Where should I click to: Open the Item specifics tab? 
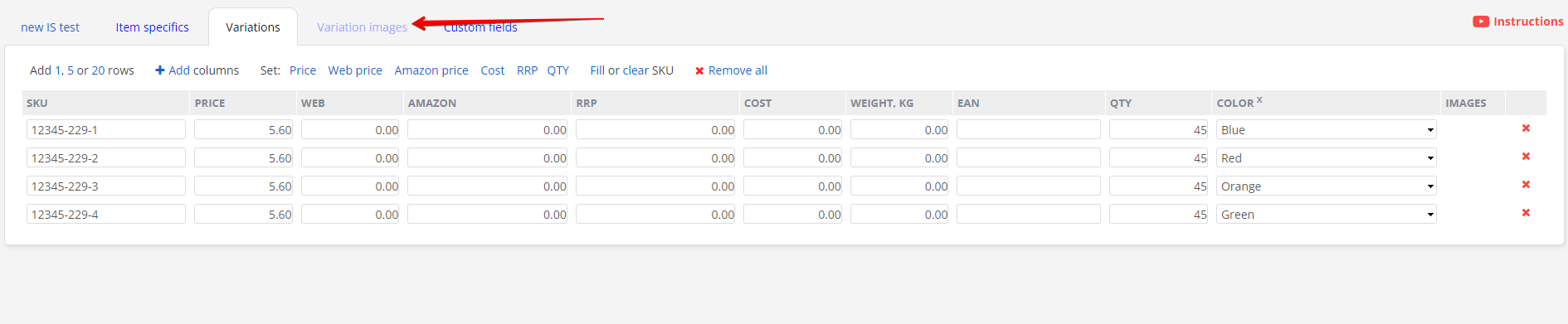tap(152, 27)
